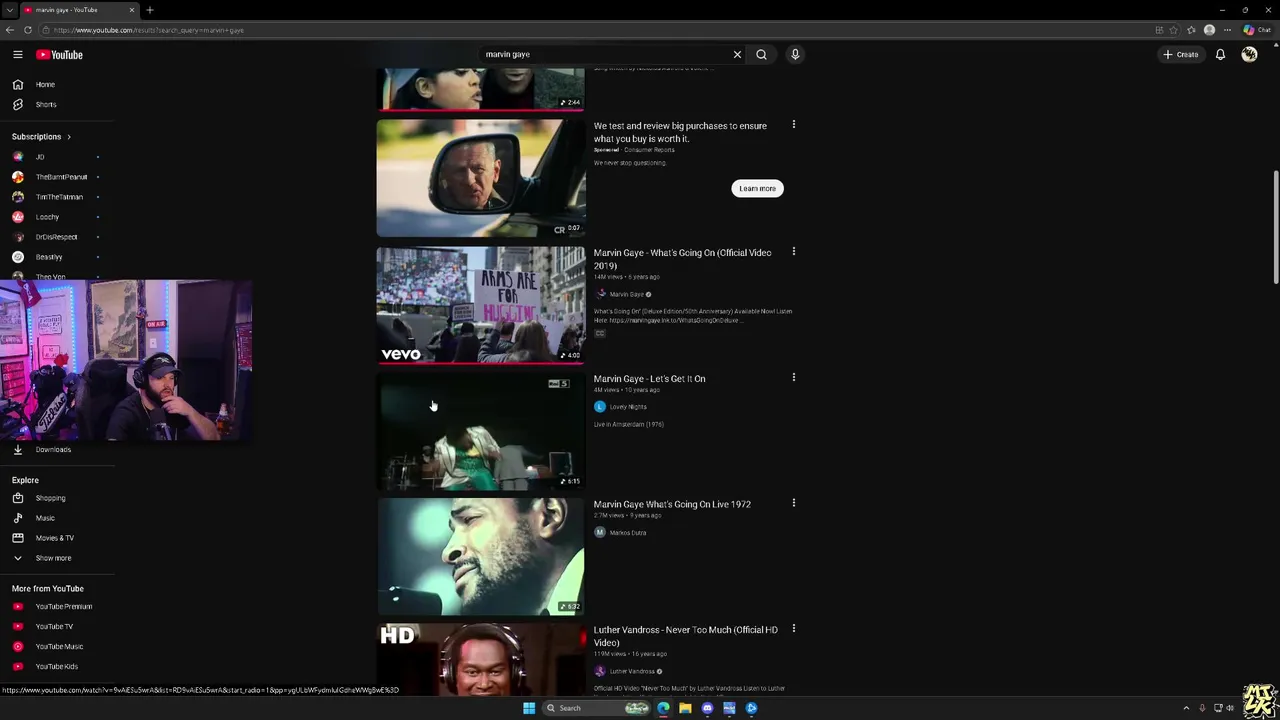Viewport: 1280px width, 720px height.
Task: Open Luther Vandross Never Too Much title
Action: (685, 636)
